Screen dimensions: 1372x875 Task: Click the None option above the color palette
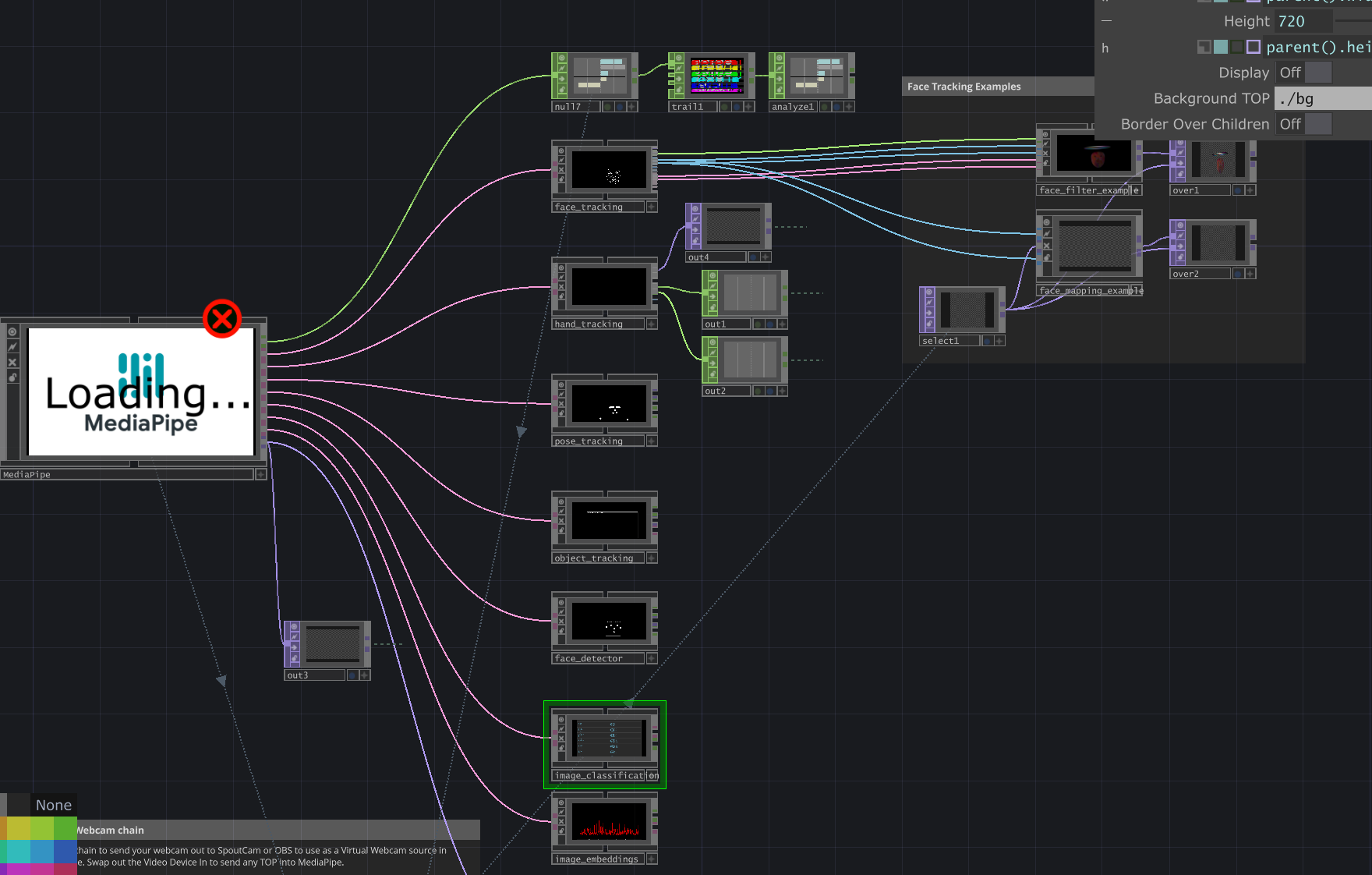click(52, 805)
